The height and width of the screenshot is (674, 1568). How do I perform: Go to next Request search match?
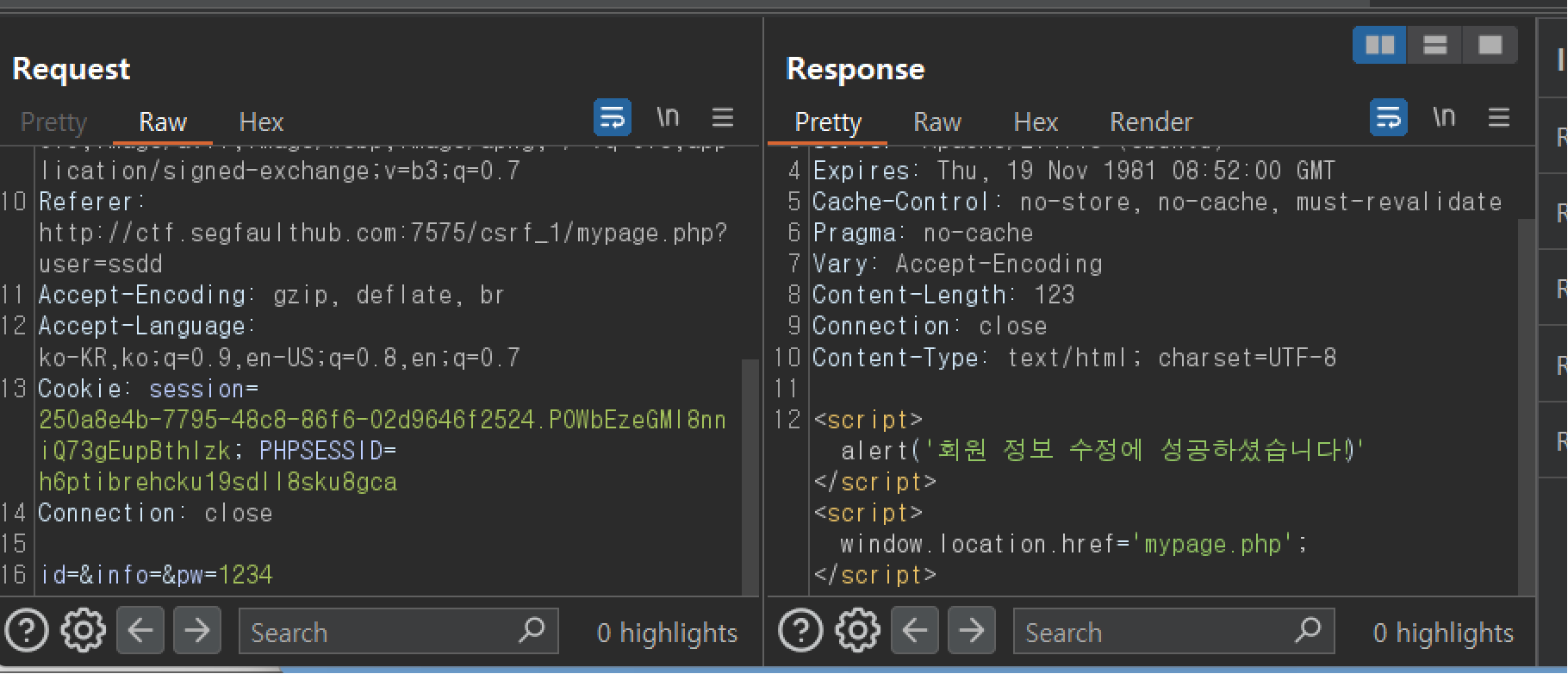tap(197, 631)
